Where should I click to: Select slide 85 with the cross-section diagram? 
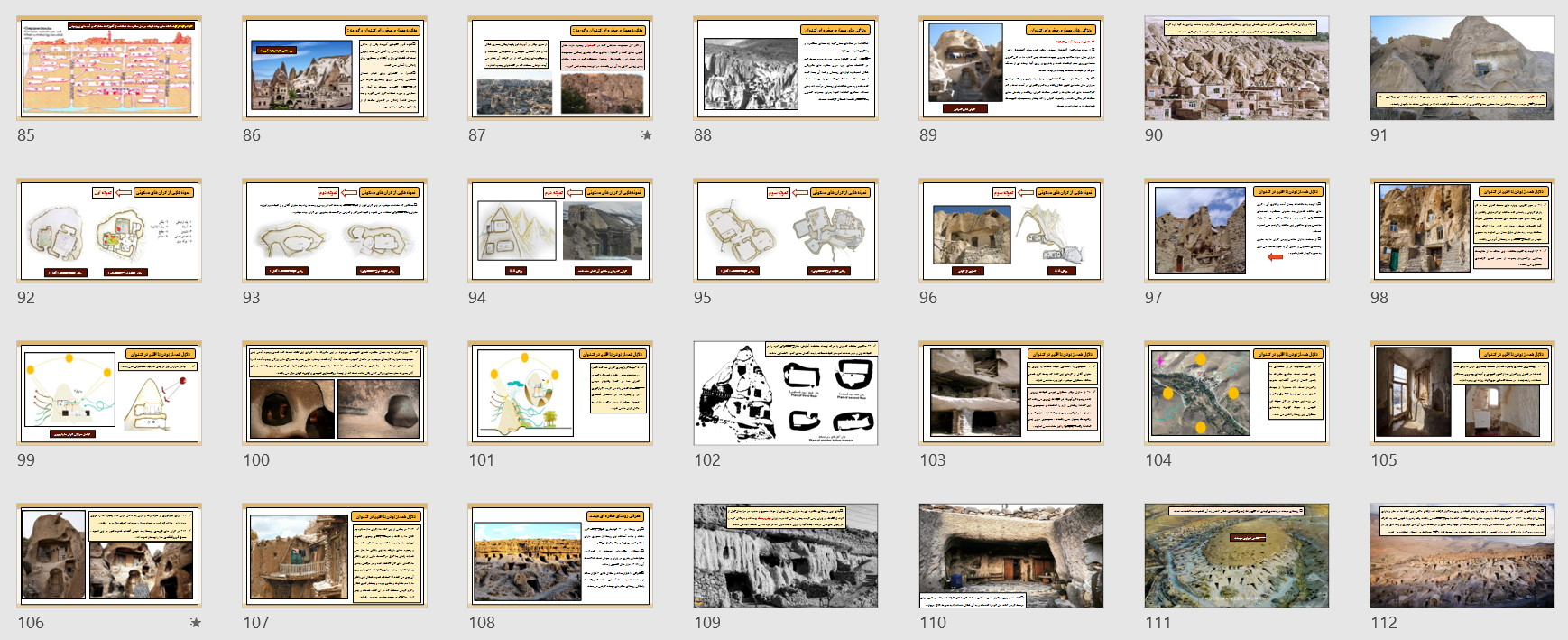[x=108, y=69]
